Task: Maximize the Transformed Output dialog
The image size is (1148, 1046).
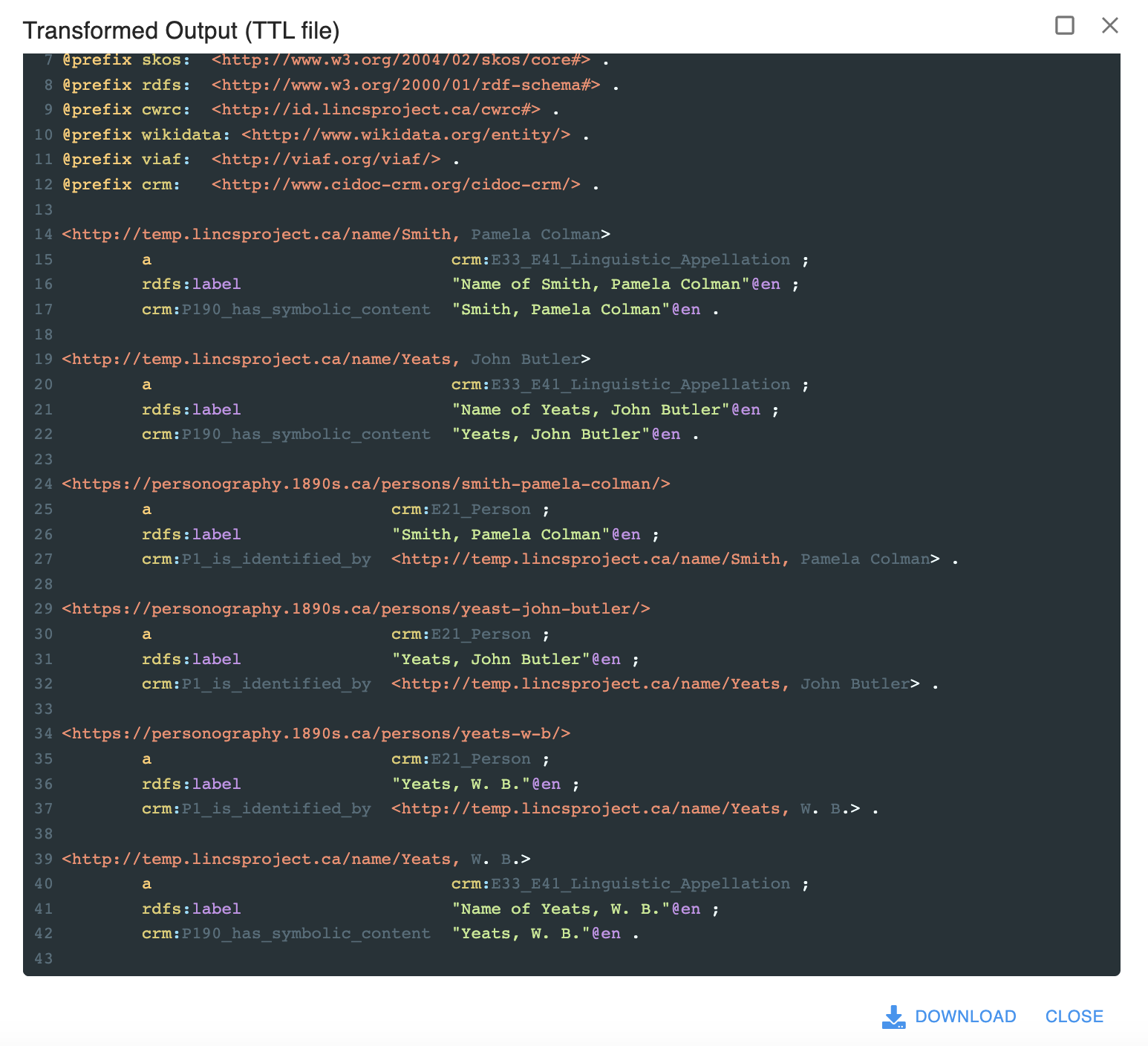Action: pos(1065,26)
